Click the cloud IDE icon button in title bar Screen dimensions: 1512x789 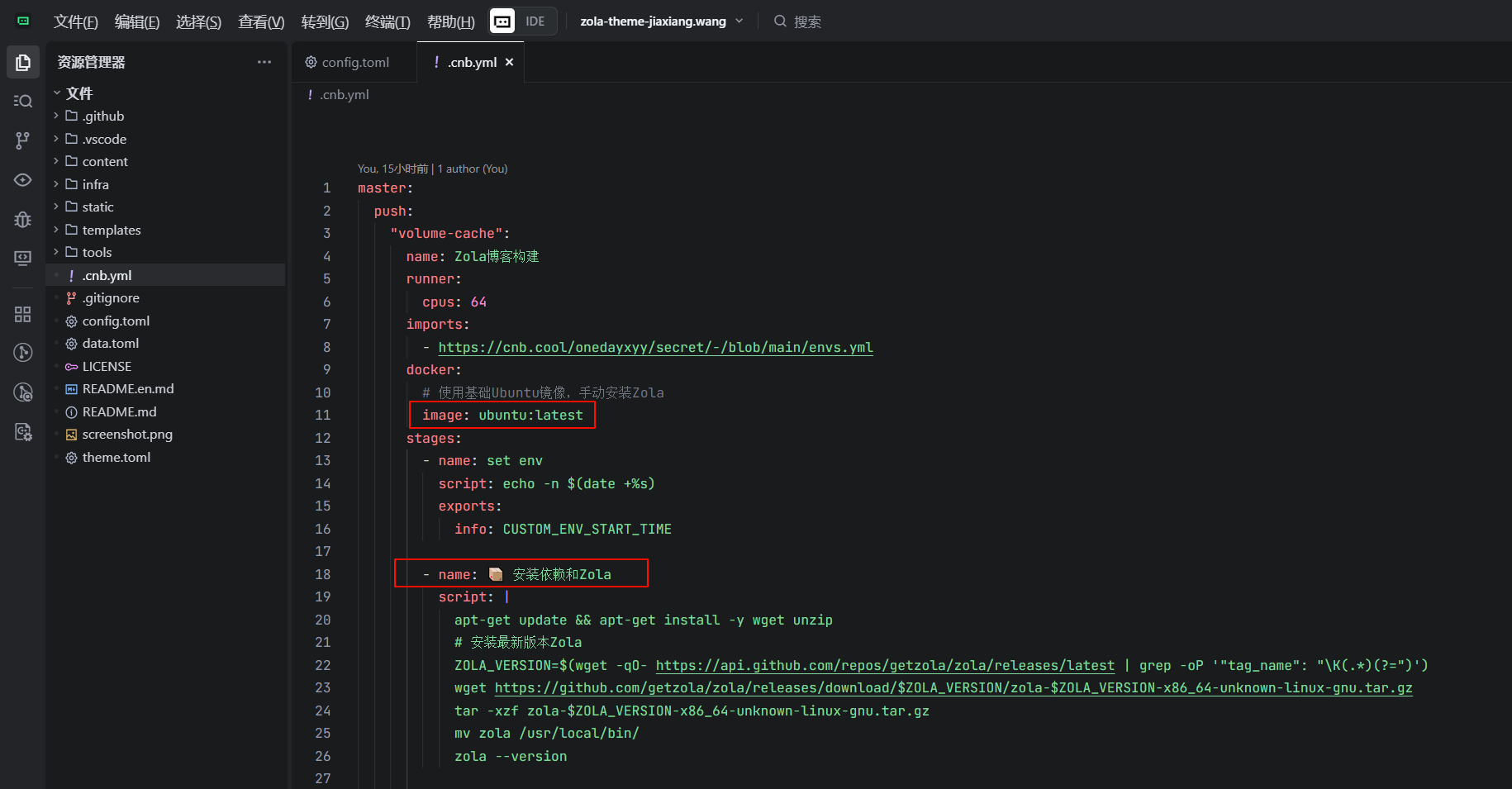tap(502, 21)
